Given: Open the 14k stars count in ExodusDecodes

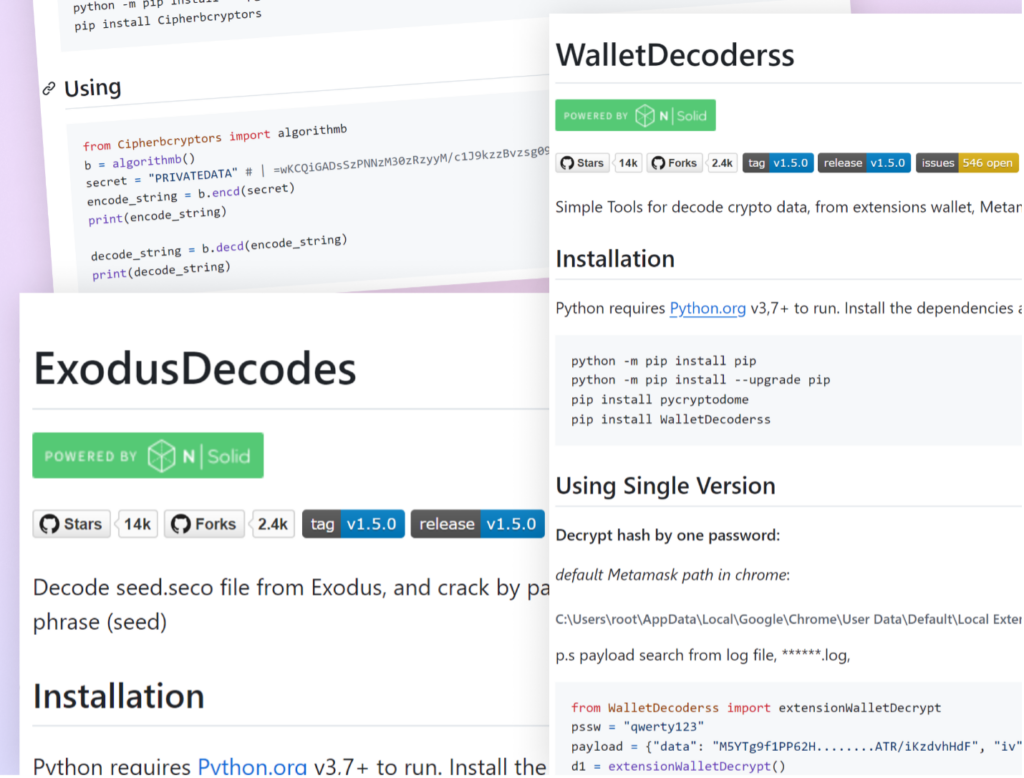Looking at the screenshot, I should point(138,524).
